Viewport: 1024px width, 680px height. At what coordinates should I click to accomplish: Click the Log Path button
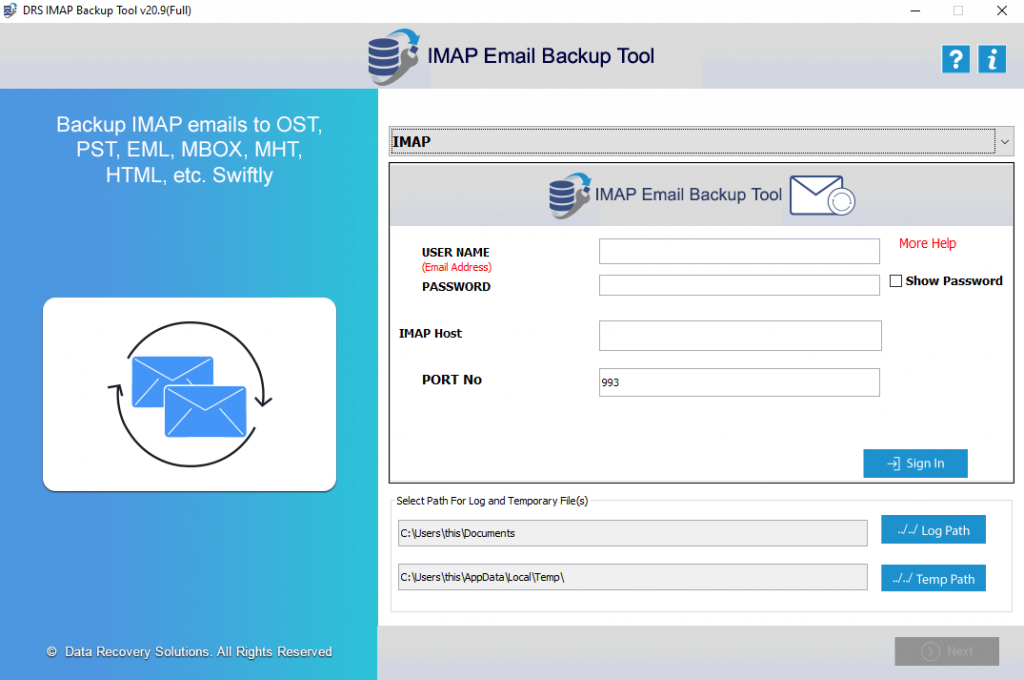[x=932, y=529]
